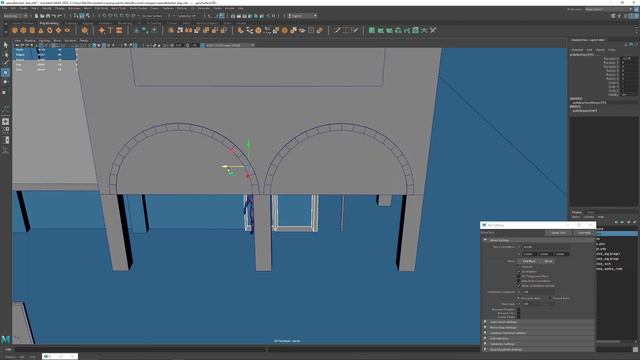Image resolution: width=640 pixels, height=360 pixels.
Task: Enable Pin Component Pivot checkbox
Action: (519, 276)
